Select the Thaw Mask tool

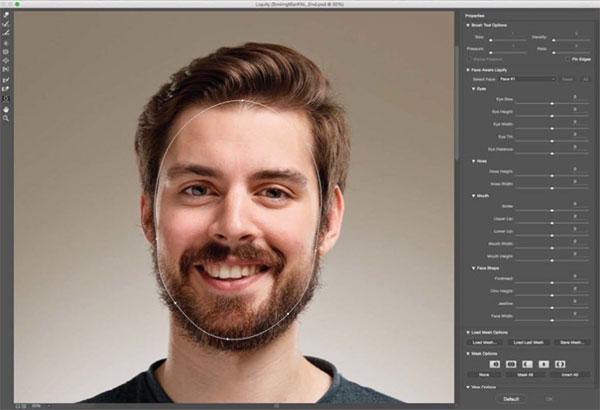tap(6, 89)
